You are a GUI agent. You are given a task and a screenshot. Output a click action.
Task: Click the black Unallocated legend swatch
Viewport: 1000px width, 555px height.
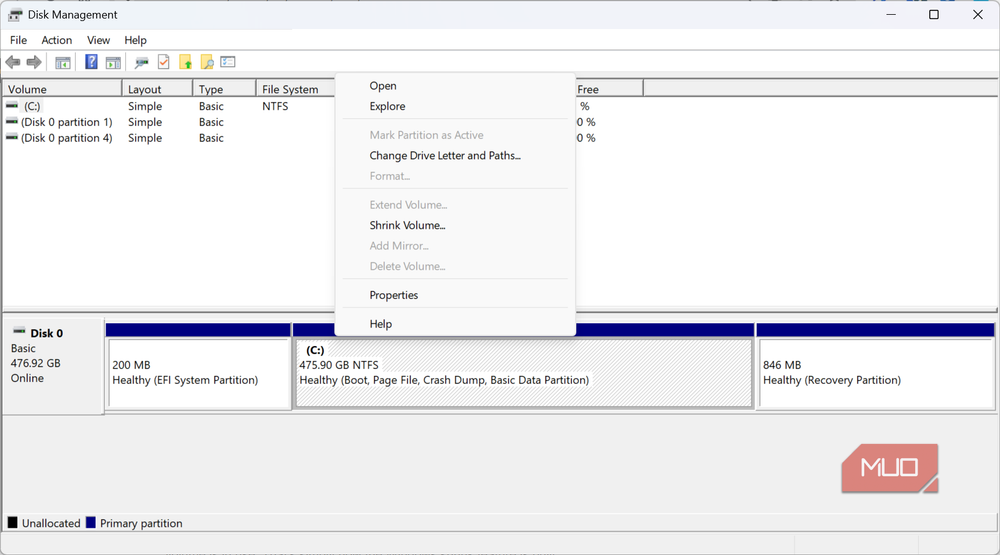point(12,522)
